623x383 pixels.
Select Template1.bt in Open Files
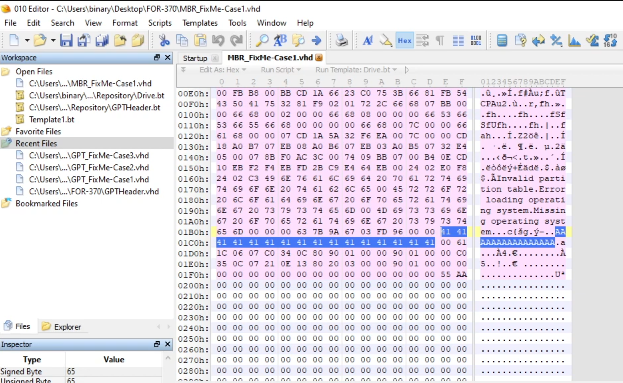tap(51, 120)
